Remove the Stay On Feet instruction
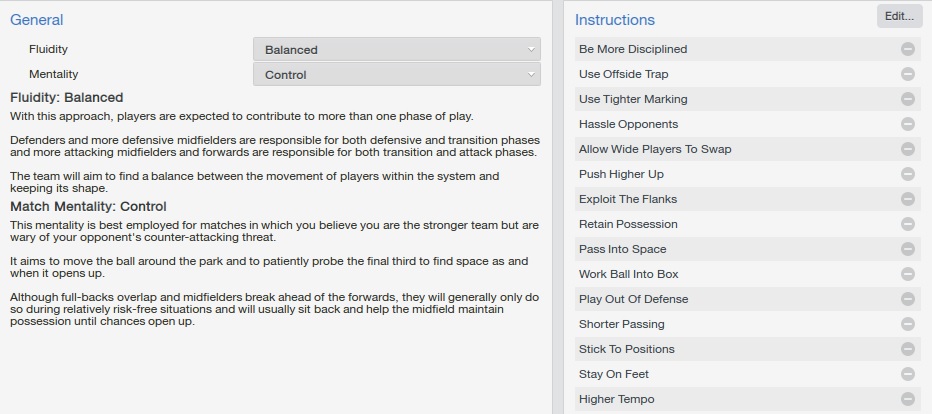 [x=908, y=374]
